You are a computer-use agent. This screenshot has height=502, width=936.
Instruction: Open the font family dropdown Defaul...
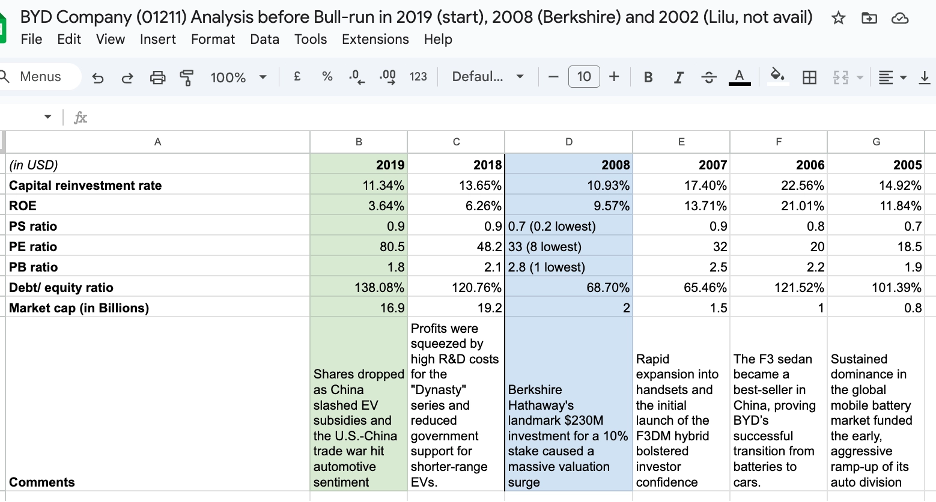tap(488, 76)
